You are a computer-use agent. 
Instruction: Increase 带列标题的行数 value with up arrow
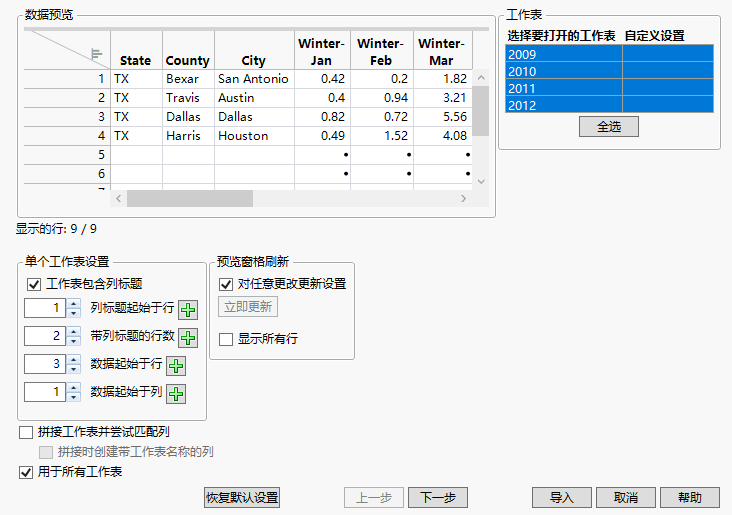tap(74, 332)
